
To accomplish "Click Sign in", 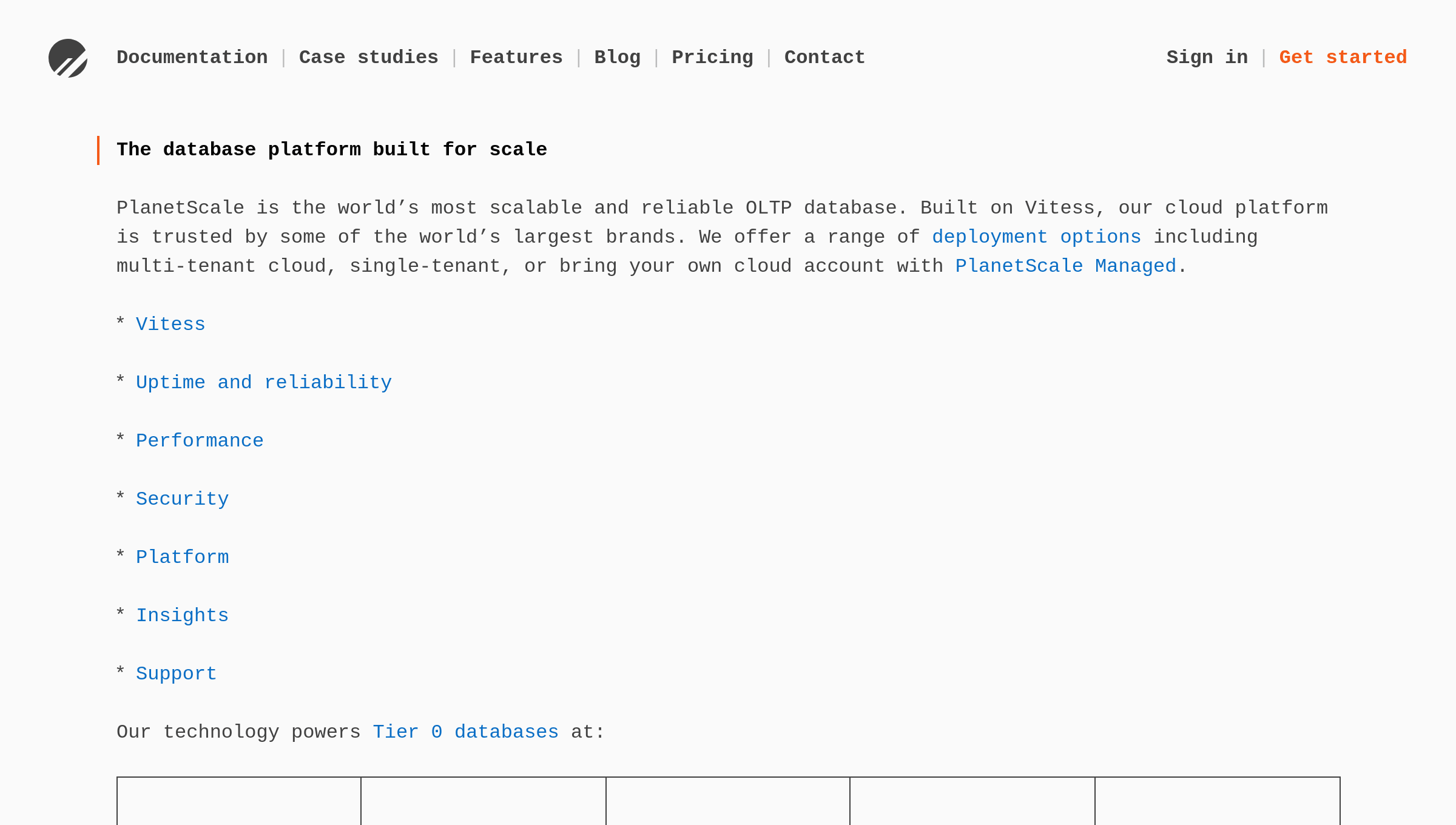I will pyautogui.click(x=1207, y=57).
